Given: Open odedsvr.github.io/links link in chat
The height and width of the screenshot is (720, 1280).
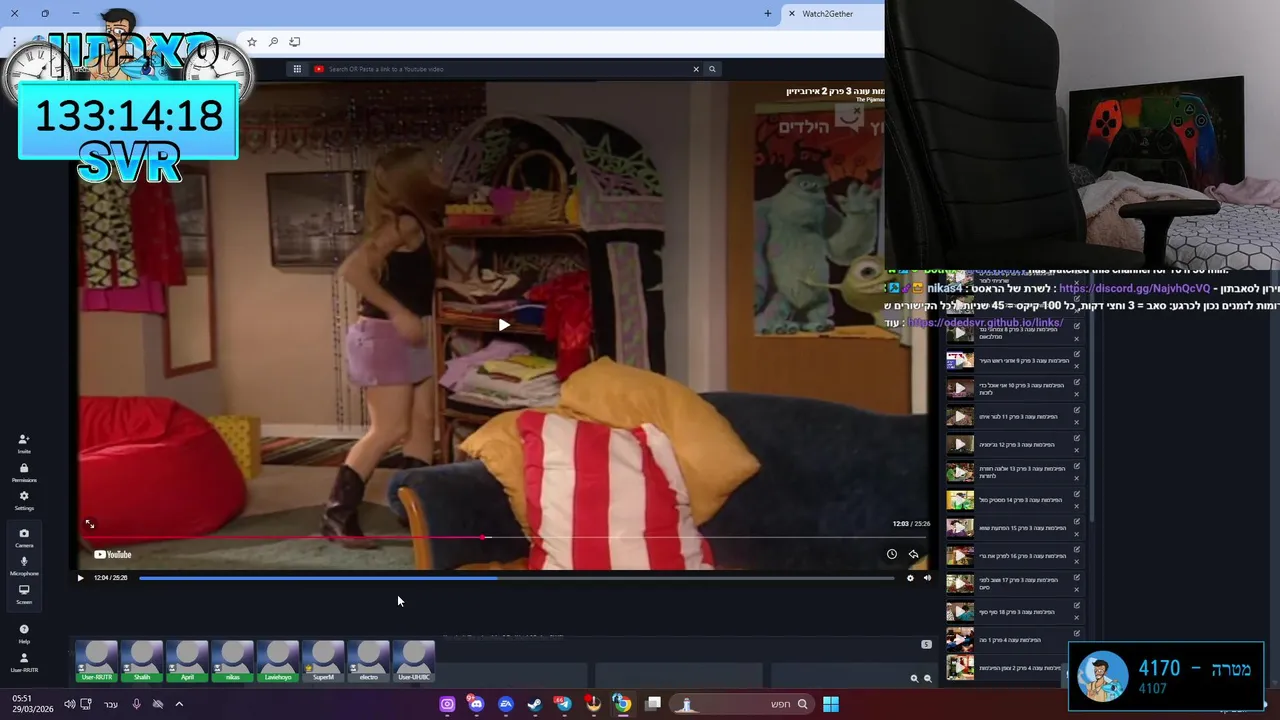Looking at the screenshot, I should pos(985,323).
